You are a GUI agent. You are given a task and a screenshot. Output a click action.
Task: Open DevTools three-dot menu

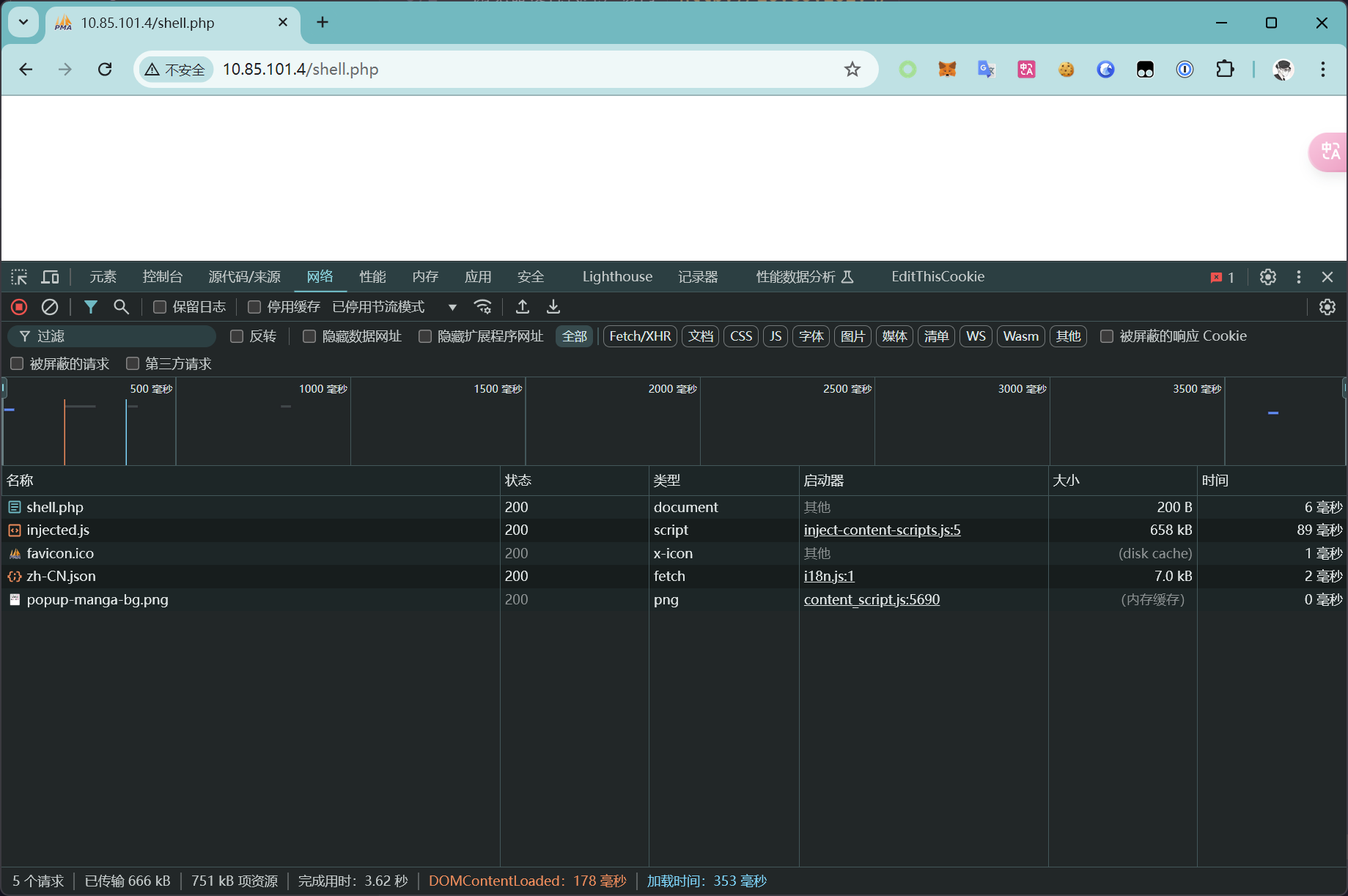tap(1299, 277)
